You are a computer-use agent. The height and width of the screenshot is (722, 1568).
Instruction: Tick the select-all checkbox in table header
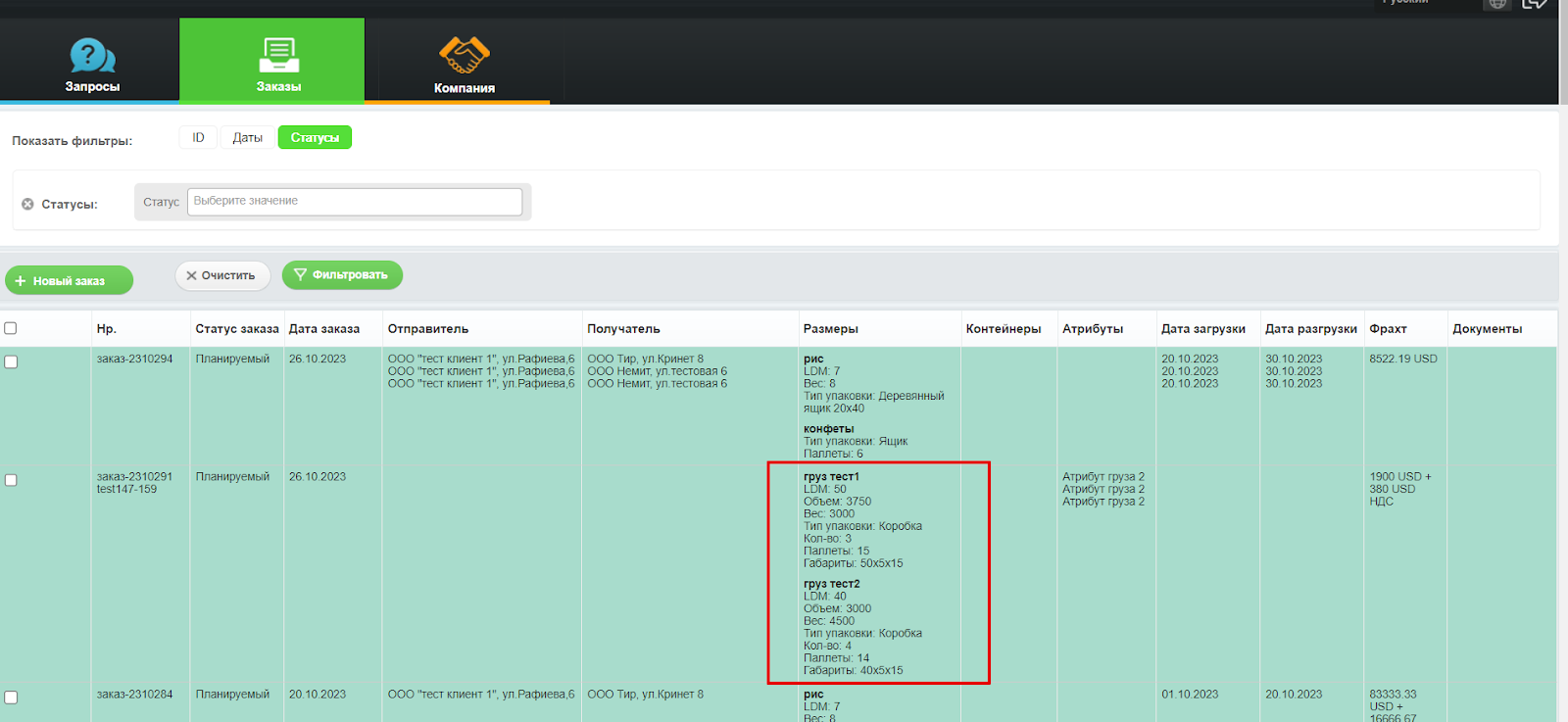(11, 328)
